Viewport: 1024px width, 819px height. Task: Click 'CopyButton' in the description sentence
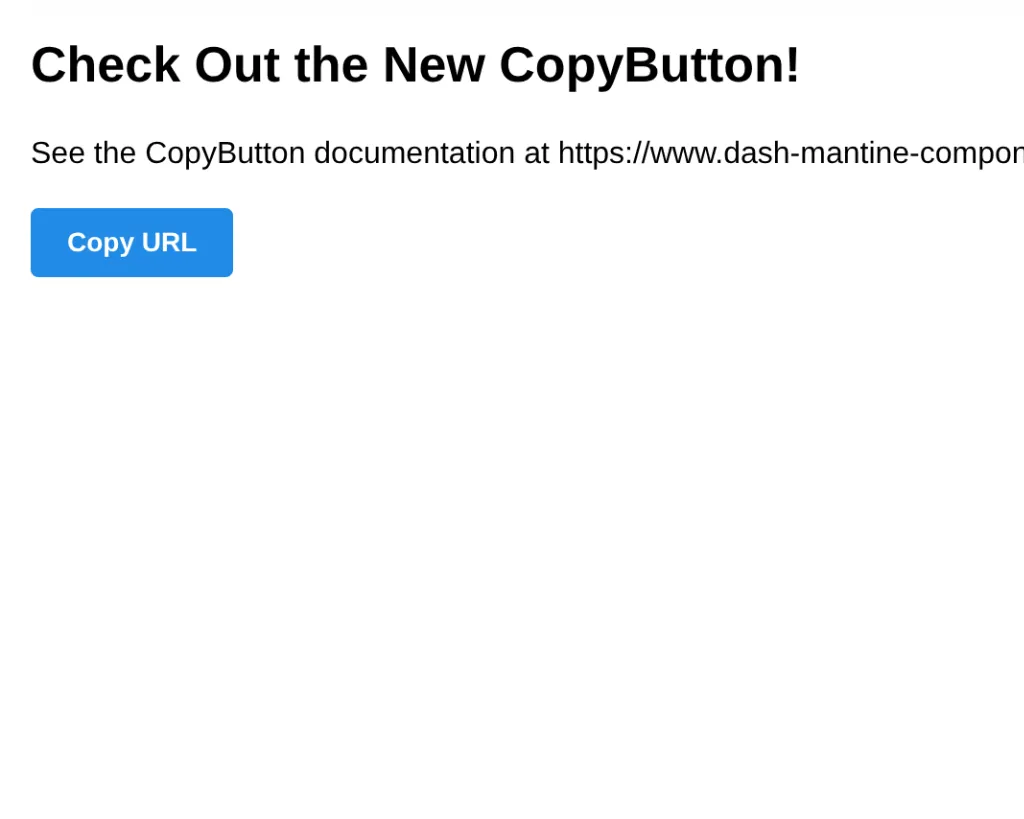tap(225, 153)
